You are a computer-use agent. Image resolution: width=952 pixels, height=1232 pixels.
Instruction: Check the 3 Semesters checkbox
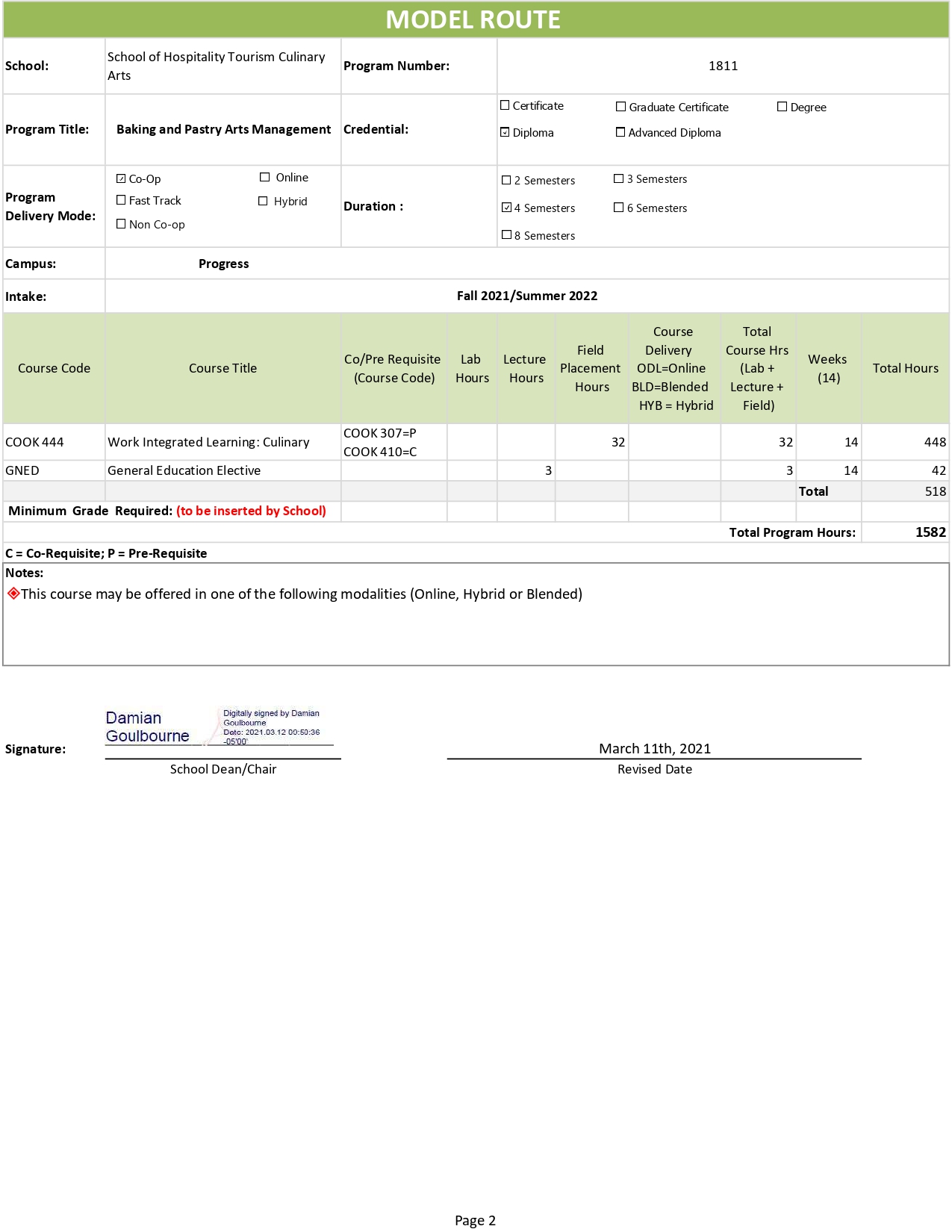click(618, 179)
